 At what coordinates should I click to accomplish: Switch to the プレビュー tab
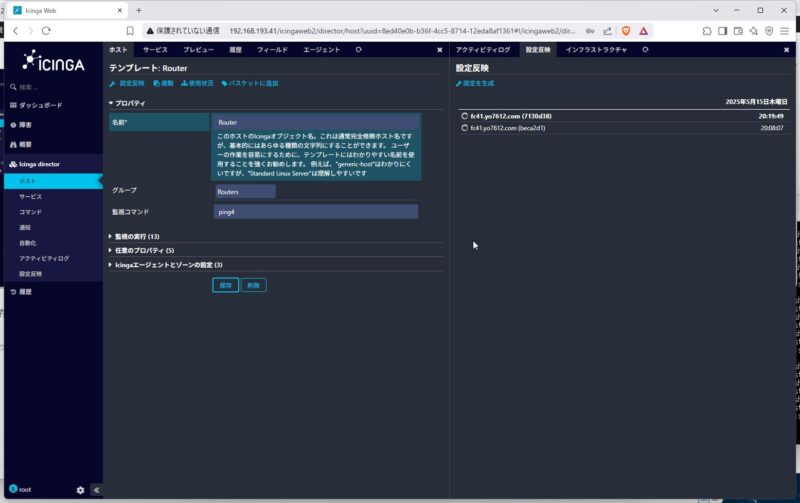198,49
